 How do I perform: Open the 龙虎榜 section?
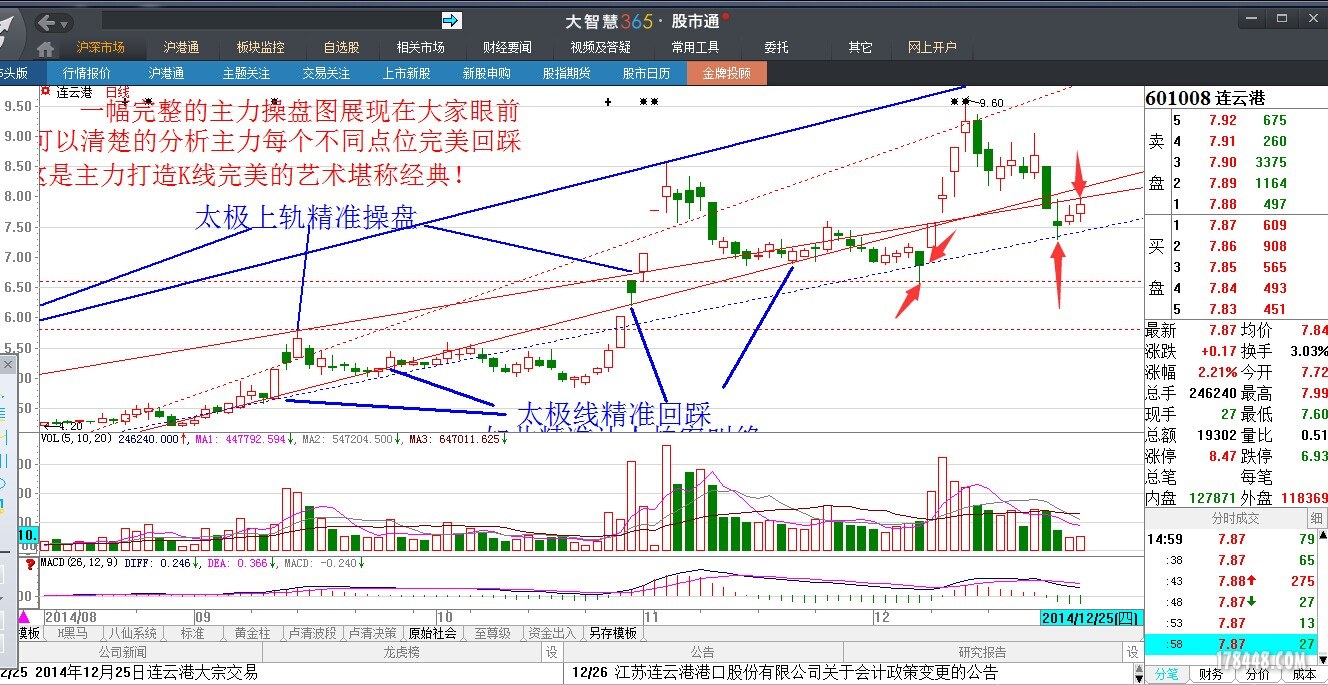pyautogui.click(x=400, y=652)
